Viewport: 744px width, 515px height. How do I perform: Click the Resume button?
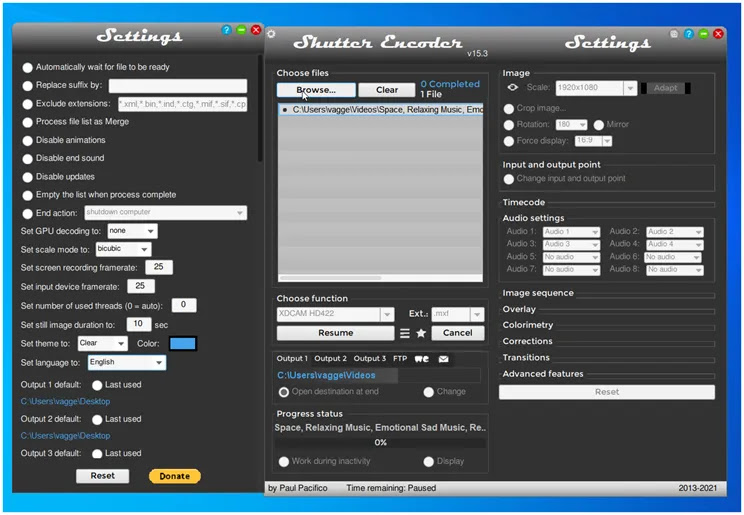pyautogui.click(x=335, y=333)
